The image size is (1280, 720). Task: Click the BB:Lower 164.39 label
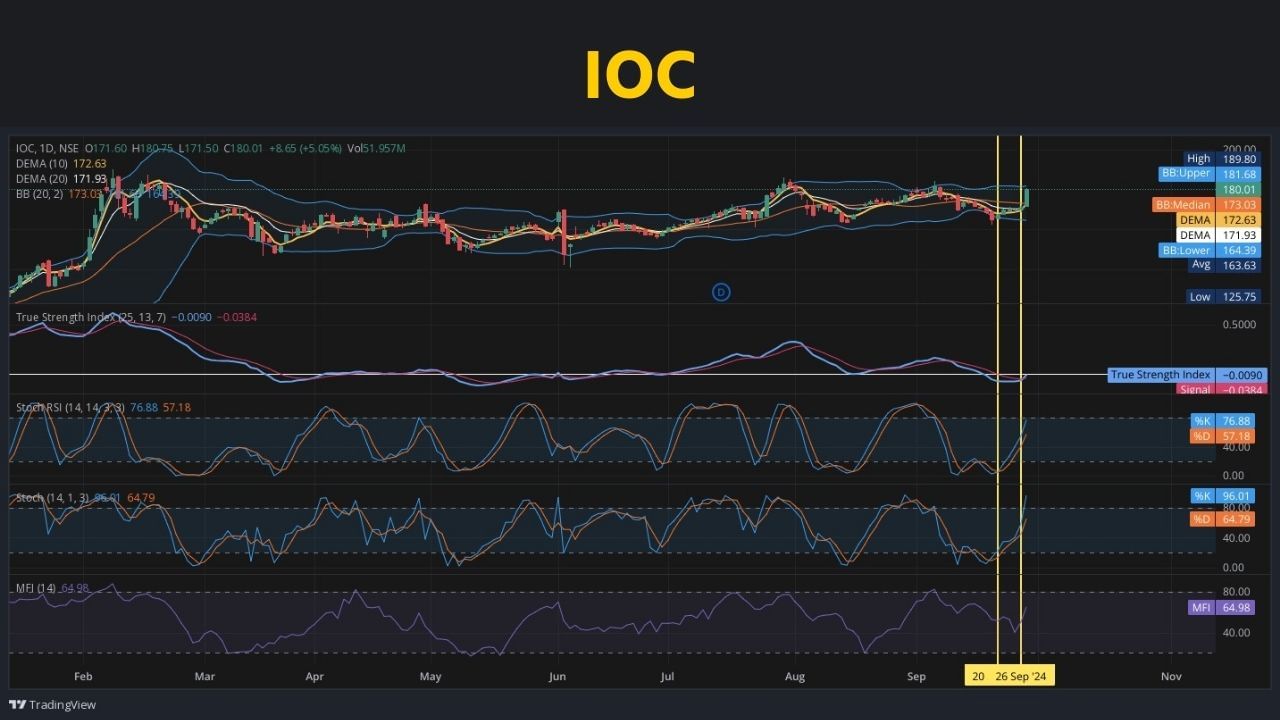(1208, 250)
